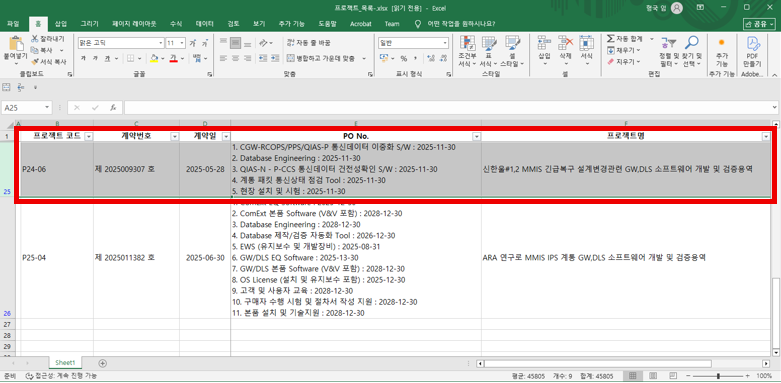Click the Accounting Number Format currency icon
The height and width of the screenshot is (383, 781).
(x=385, y=59)
